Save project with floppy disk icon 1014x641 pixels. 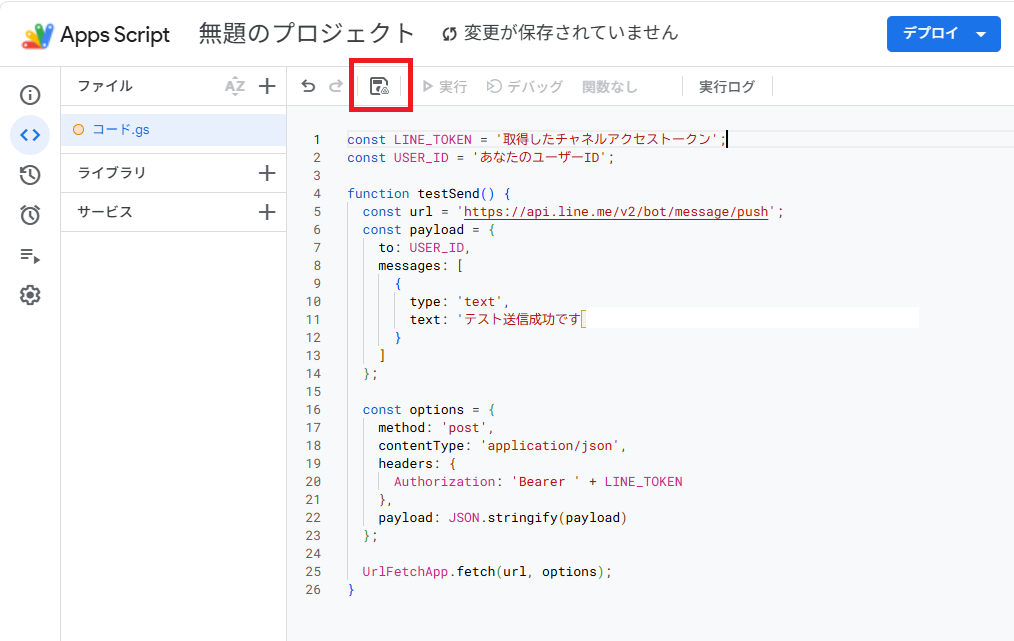(379, 86)
